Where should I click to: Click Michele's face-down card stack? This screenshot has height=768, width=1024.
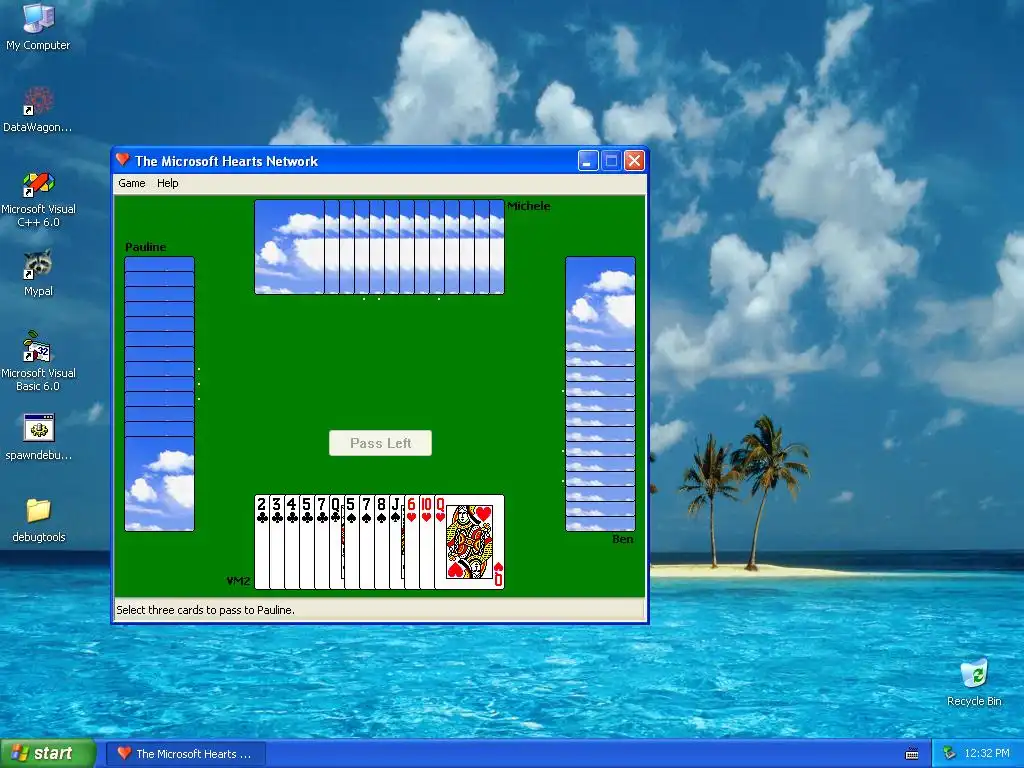tap(379, 247)
